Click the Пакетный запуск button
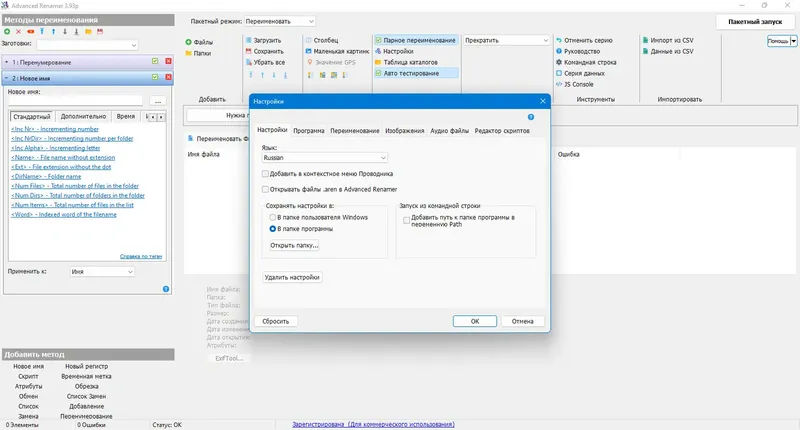This screenshot has width=800, height=430. [755, 21]
